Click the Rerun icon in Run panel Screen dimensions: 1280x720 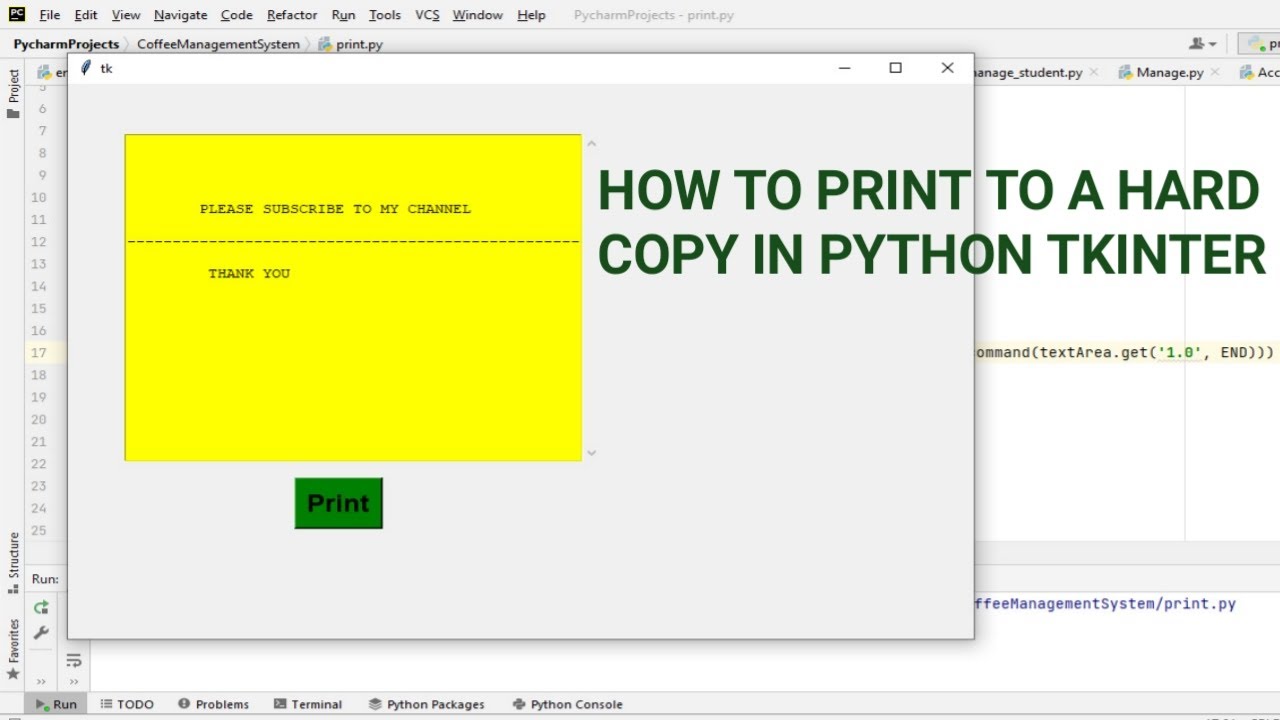click(41, 607)
